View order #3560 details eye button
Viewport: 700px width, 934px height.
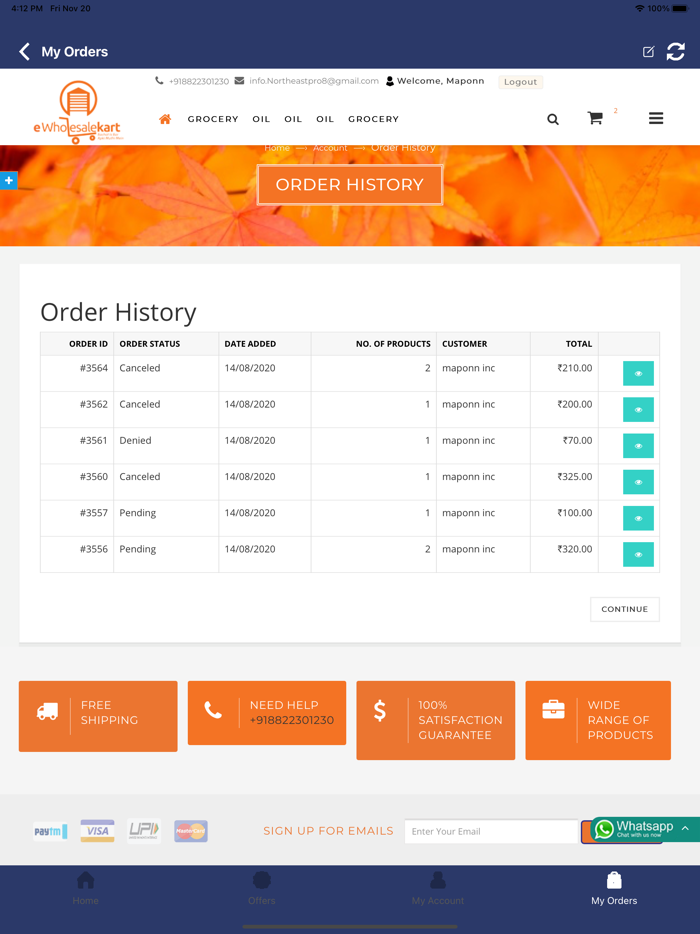(x=638, y=482)
